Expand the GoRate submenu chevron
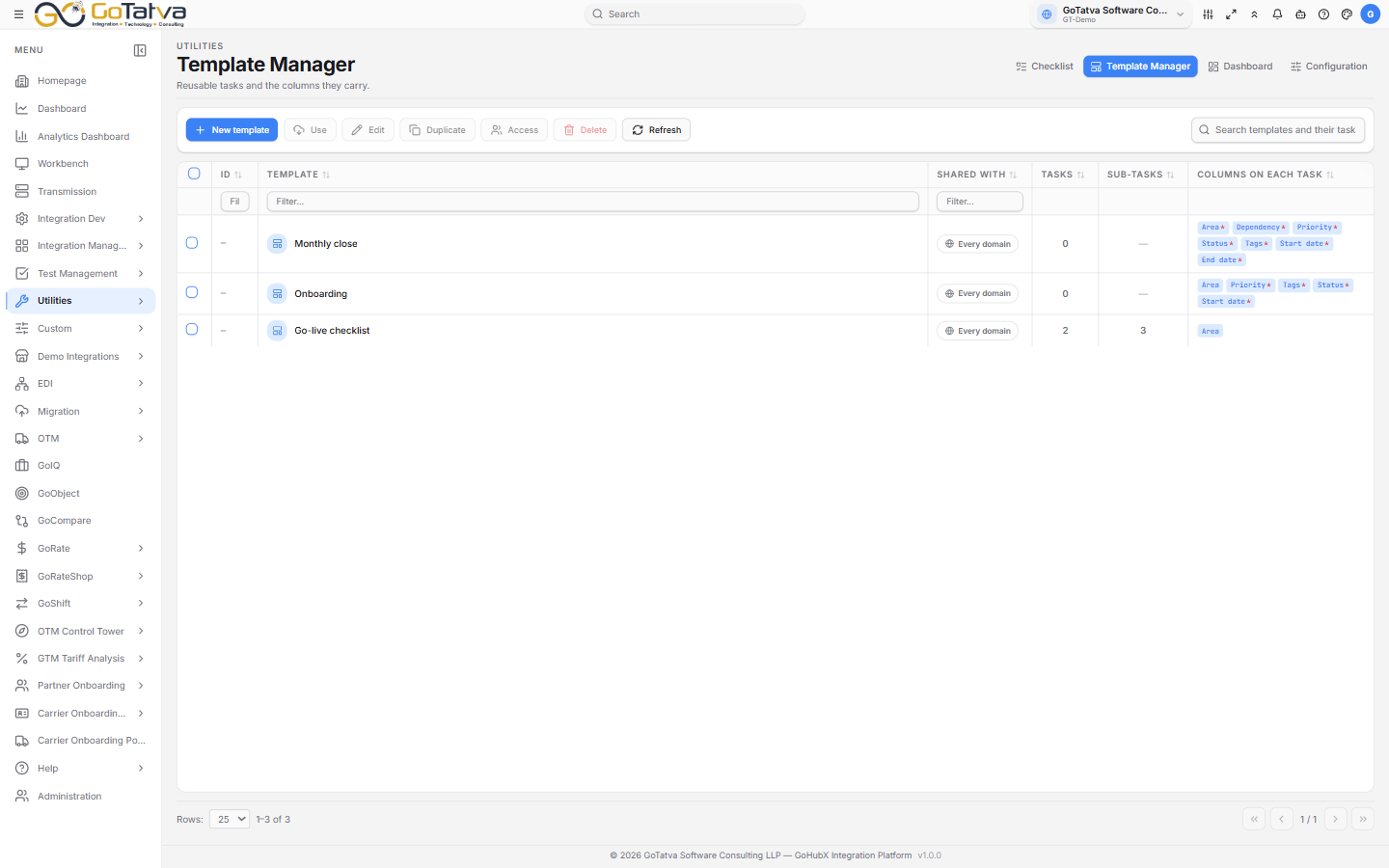Screen dimensions: 1389x868 [x=141, y=549]
